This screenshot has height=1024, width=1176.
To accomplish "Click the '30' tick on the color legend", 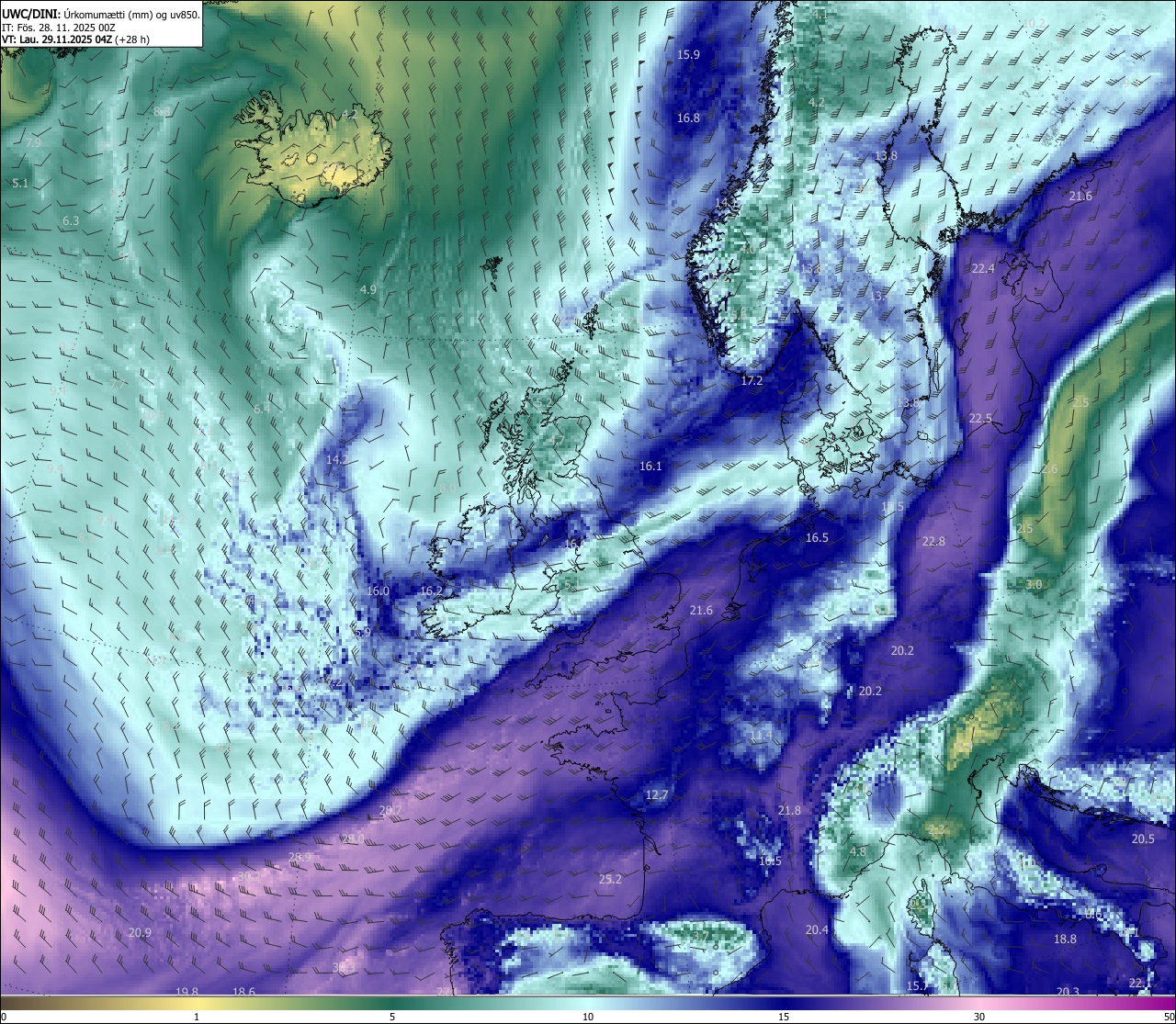I will (x=979, y=1017).
